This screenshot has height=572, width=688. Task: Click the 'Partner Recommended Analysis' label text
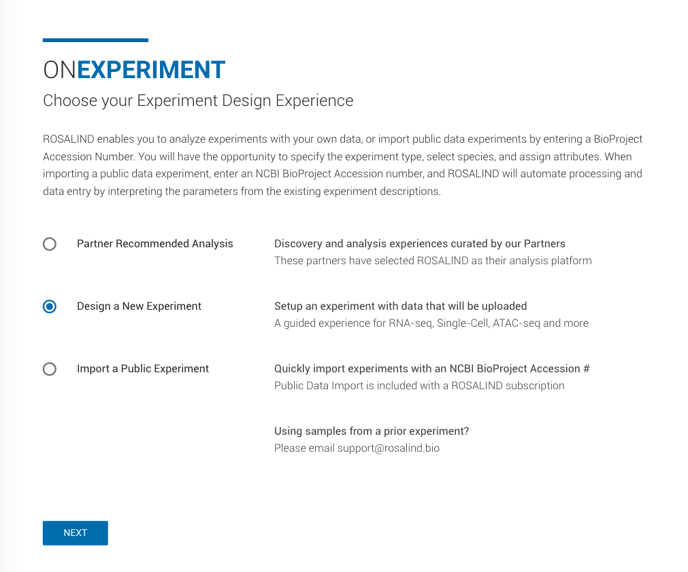coord(155,243)
